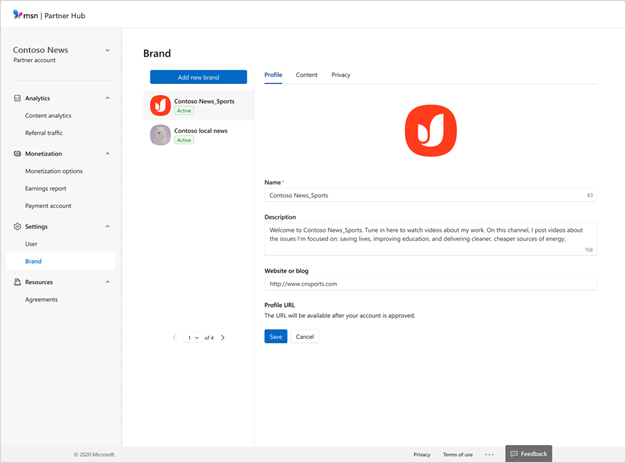
Task: Go to the previous page of brands
Action: pyautogui.click(x=174, y=338)
